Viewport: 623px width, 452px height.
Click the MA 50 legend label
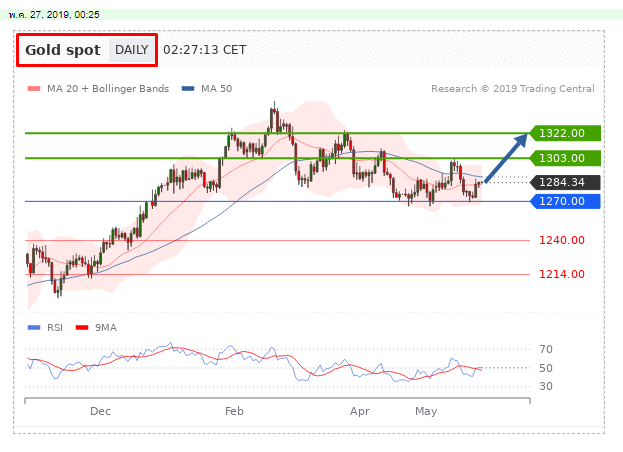[216, 89]
